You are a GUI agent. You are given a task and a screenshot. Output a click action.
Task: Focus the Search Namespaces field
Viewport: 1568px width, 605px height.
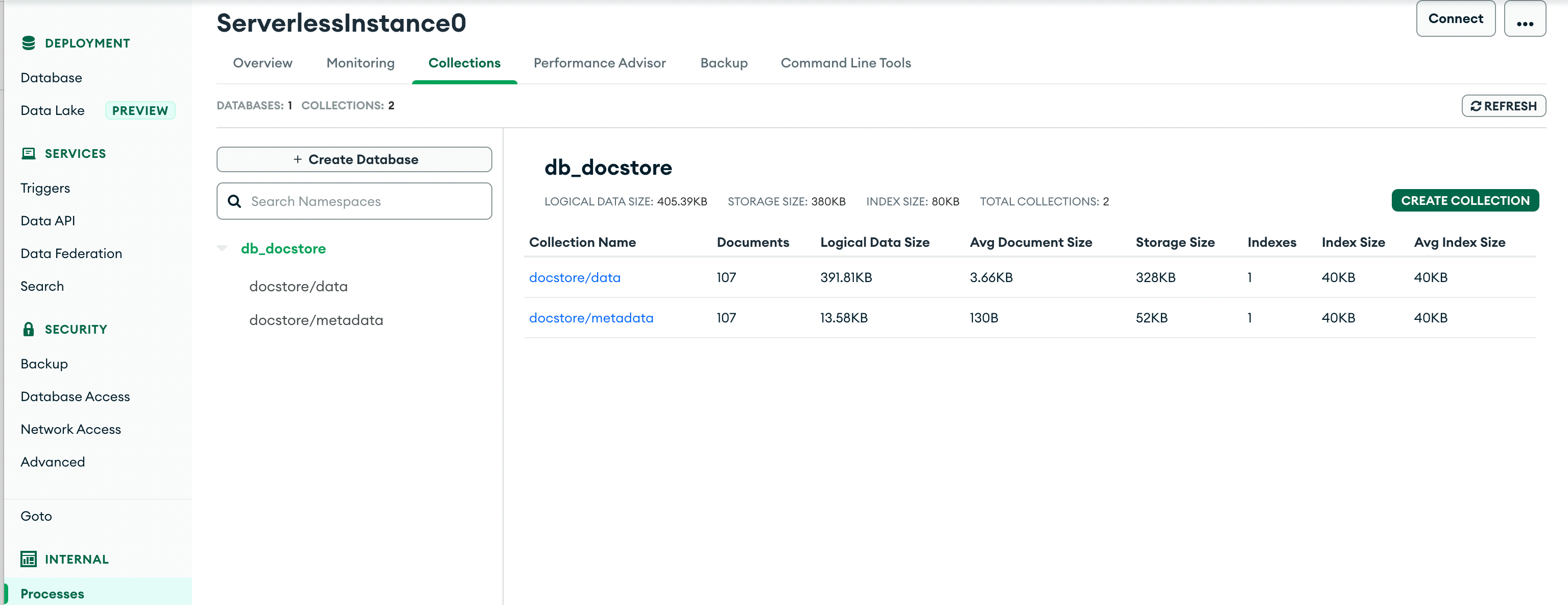(x=365, y=201)
